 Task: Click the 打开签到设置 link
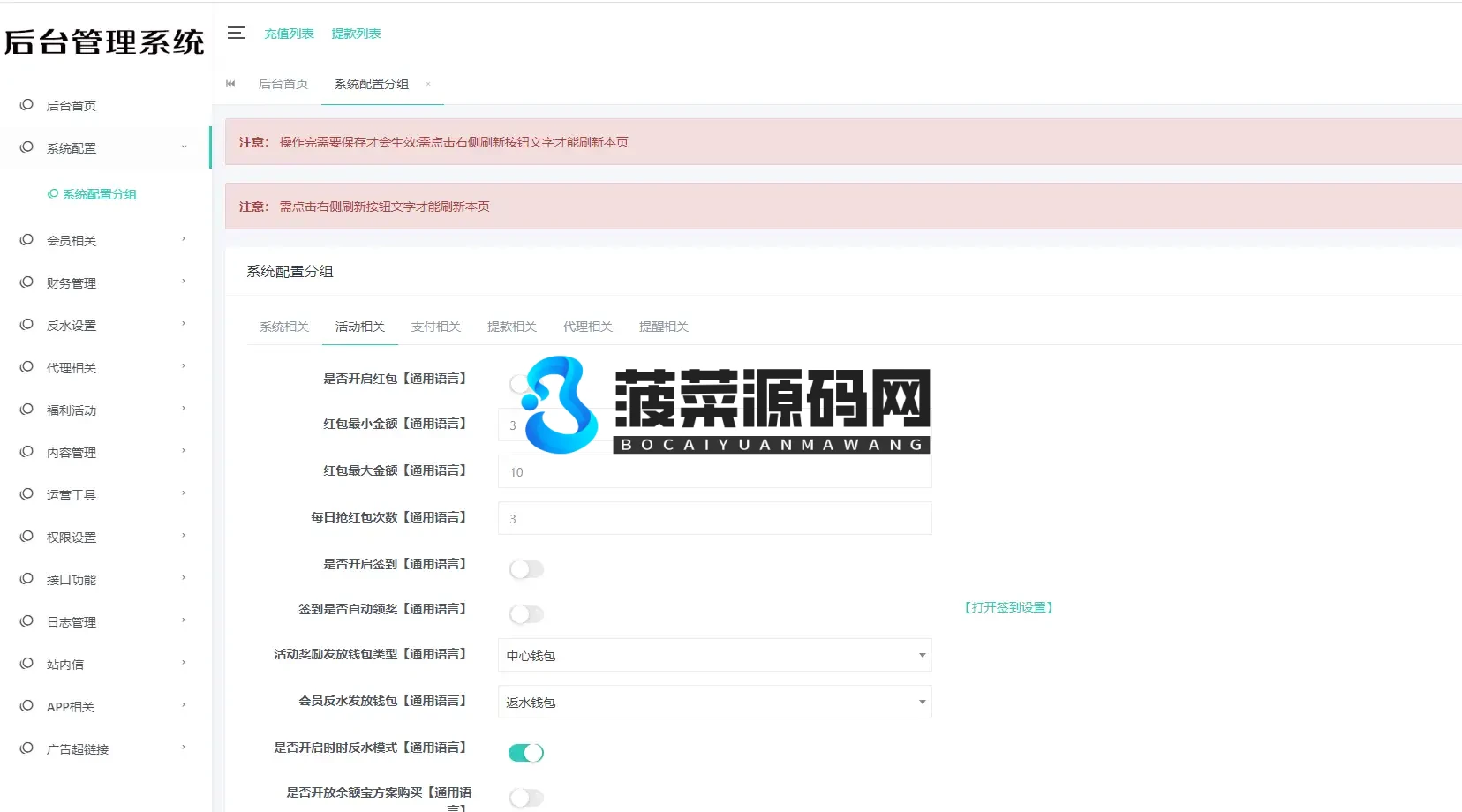(1008, 607)
